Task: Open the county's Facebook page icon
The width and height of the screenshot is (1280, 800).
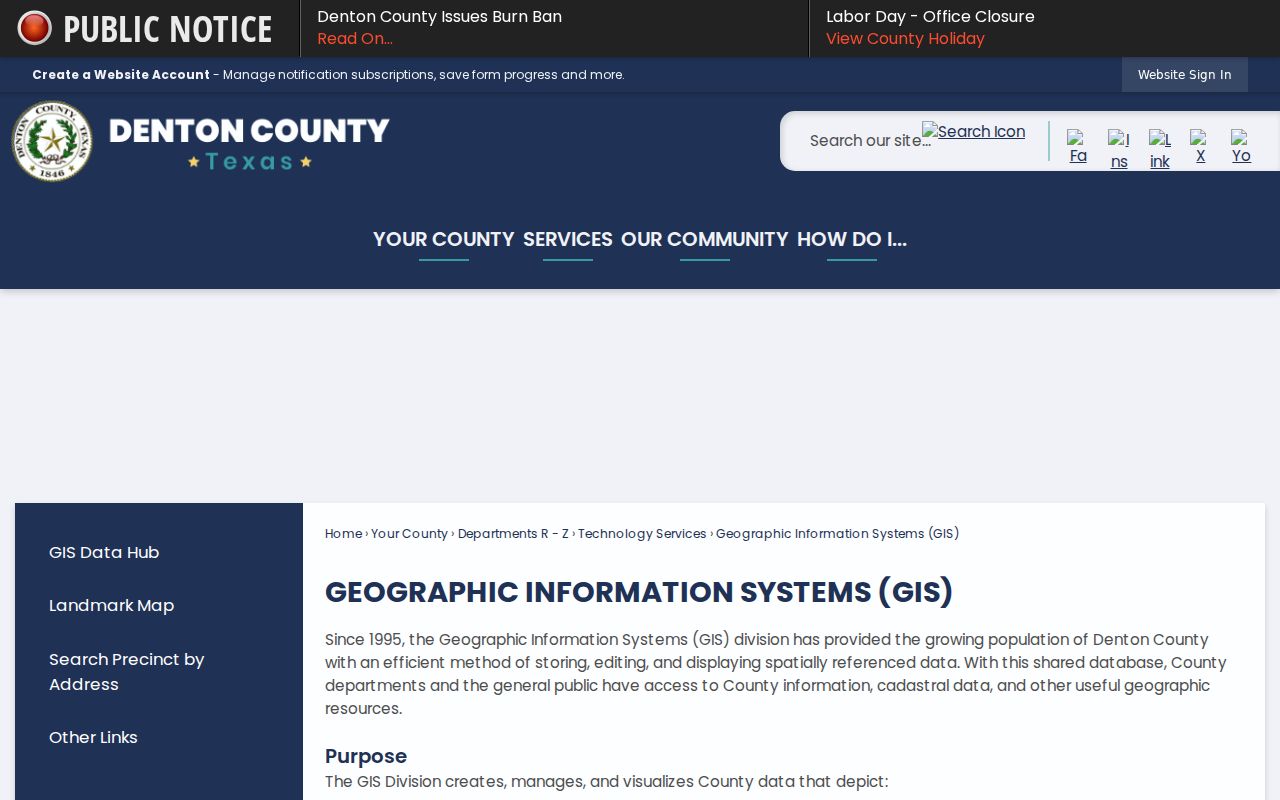Action: (1077, 146)
